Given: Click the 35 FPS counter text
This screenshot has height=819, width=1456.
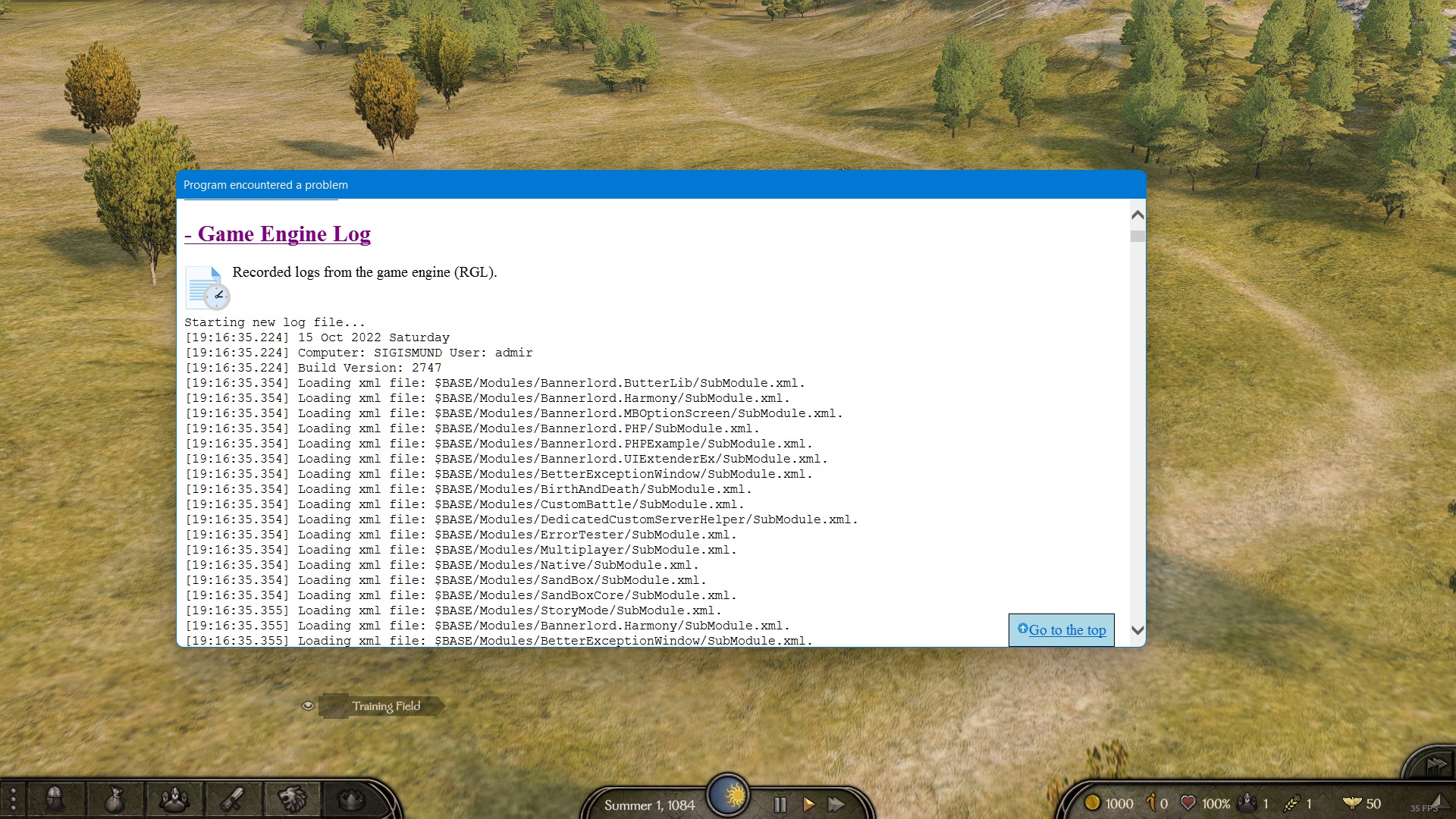Looking at the screenshot, I should click(1423, 808).
